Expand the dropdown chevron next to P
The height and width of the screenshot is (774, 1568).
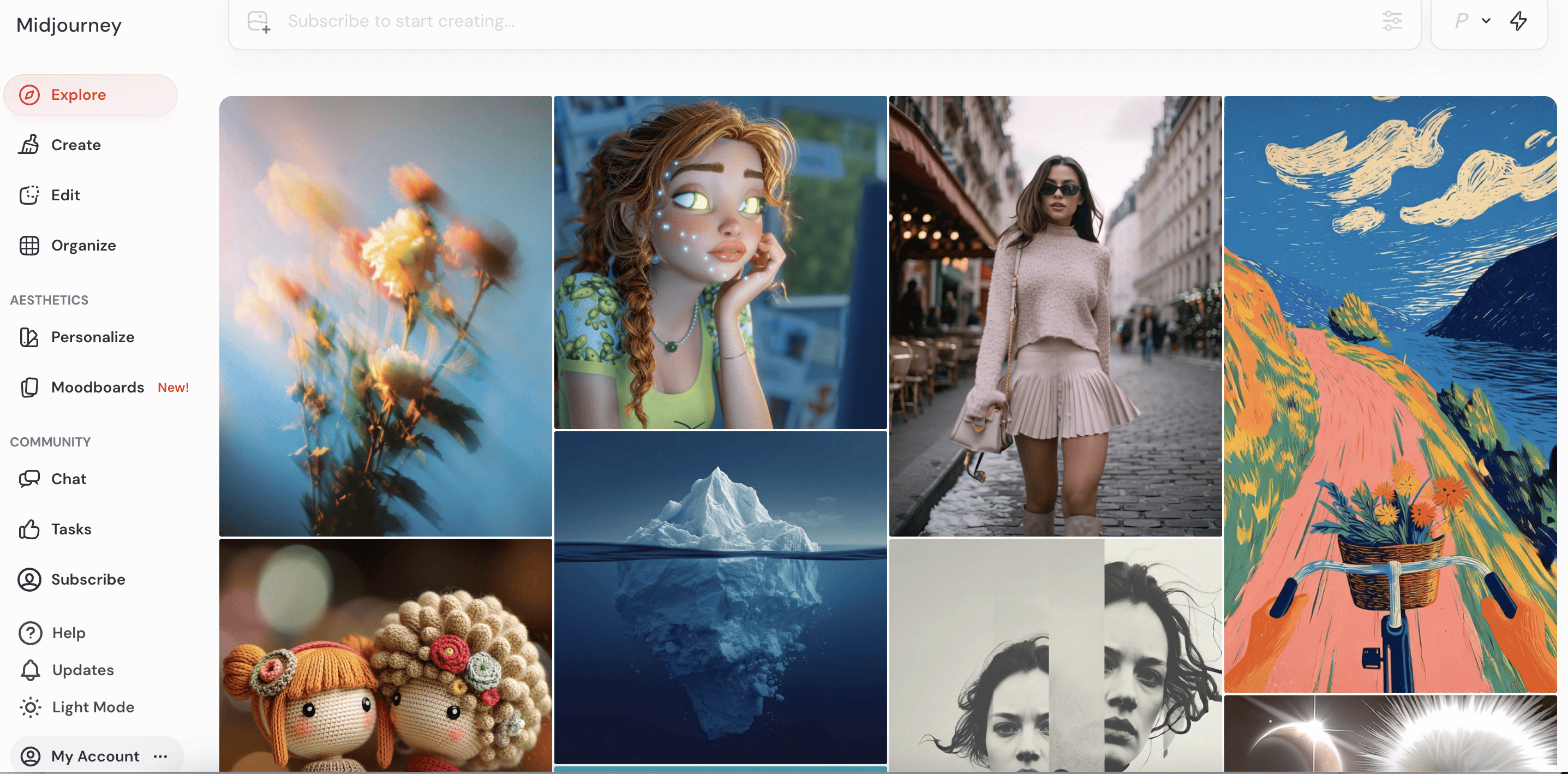tap(1486, 21)
